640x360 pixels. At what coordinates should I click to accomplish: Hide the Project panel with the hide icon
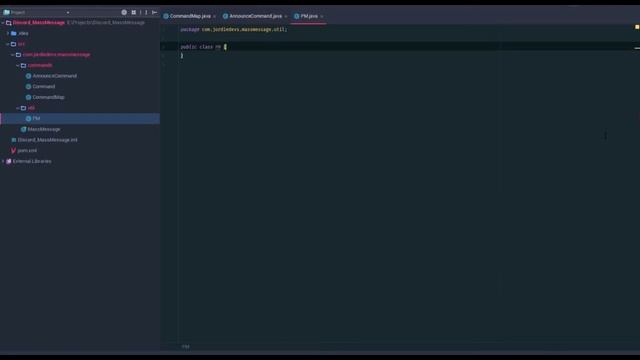(x=154, y=12)
